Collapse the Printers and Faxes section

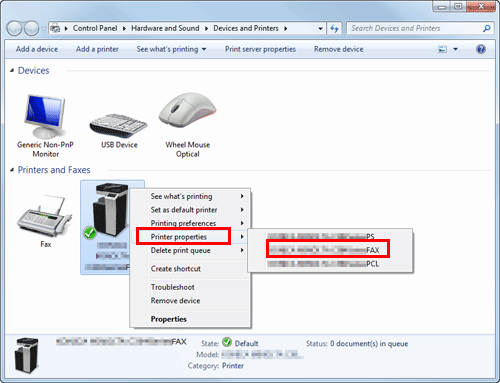point(12,170)
